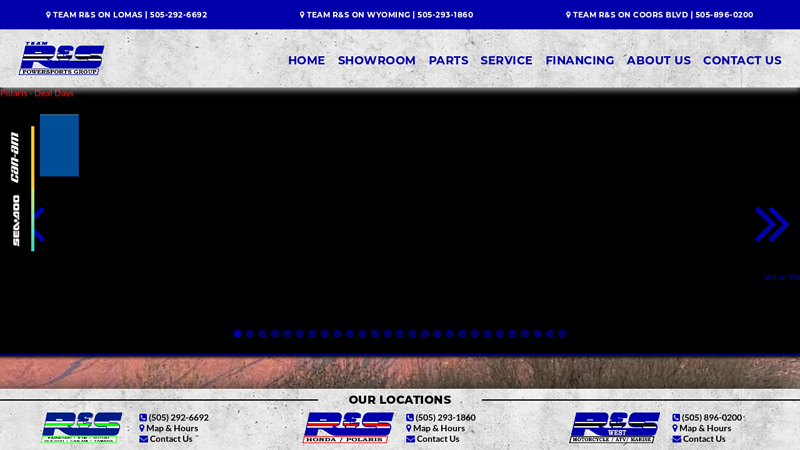
Task: Open the SHOWROOM menu
Action: point(377,60)
